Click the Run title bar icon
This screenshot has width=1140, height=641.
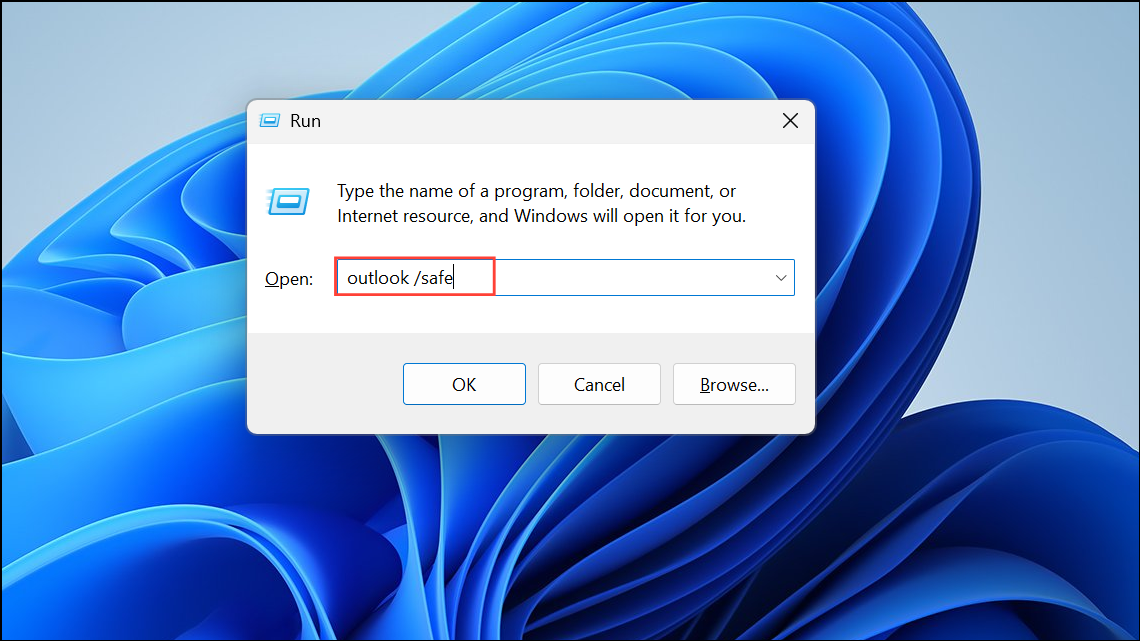pyautogui.click(x=270, y=121)
